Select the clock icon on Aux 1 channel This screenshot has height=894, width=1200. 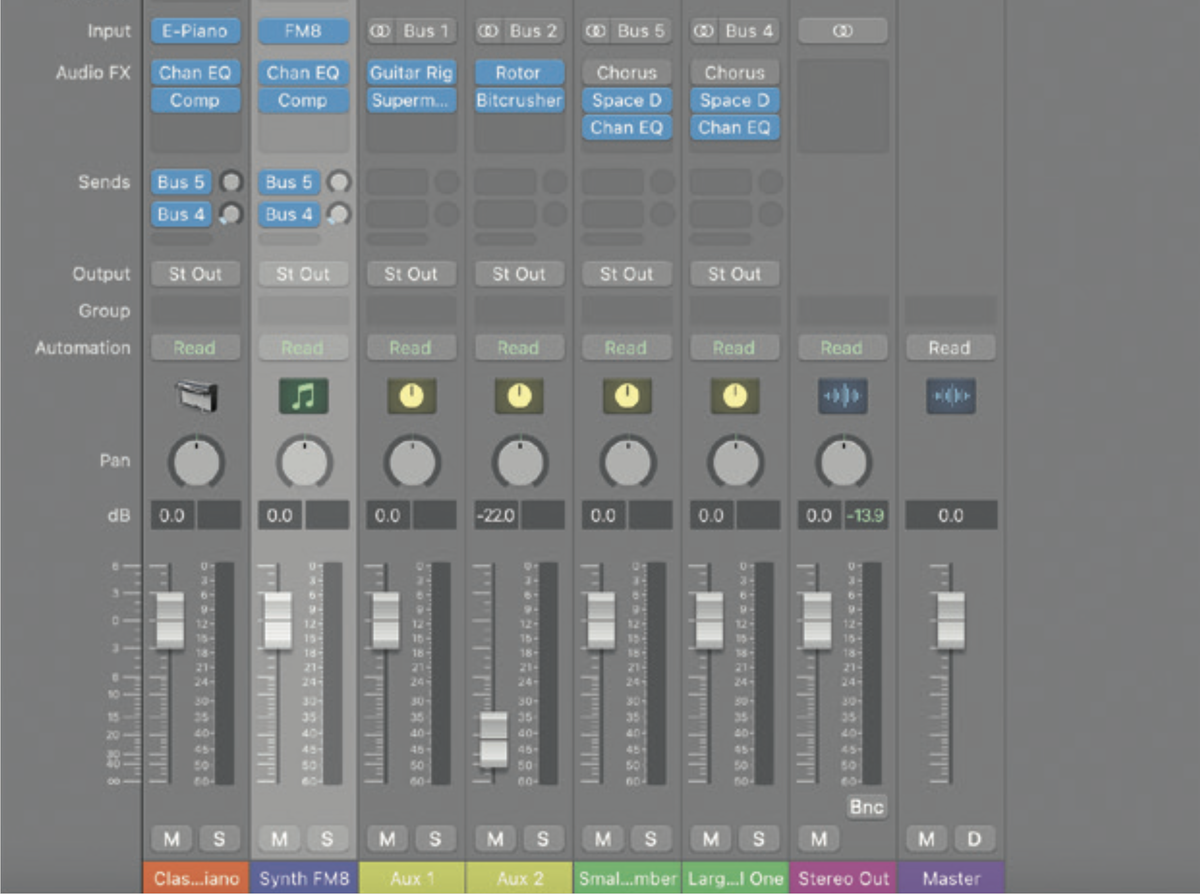click(x=411, y=396)
